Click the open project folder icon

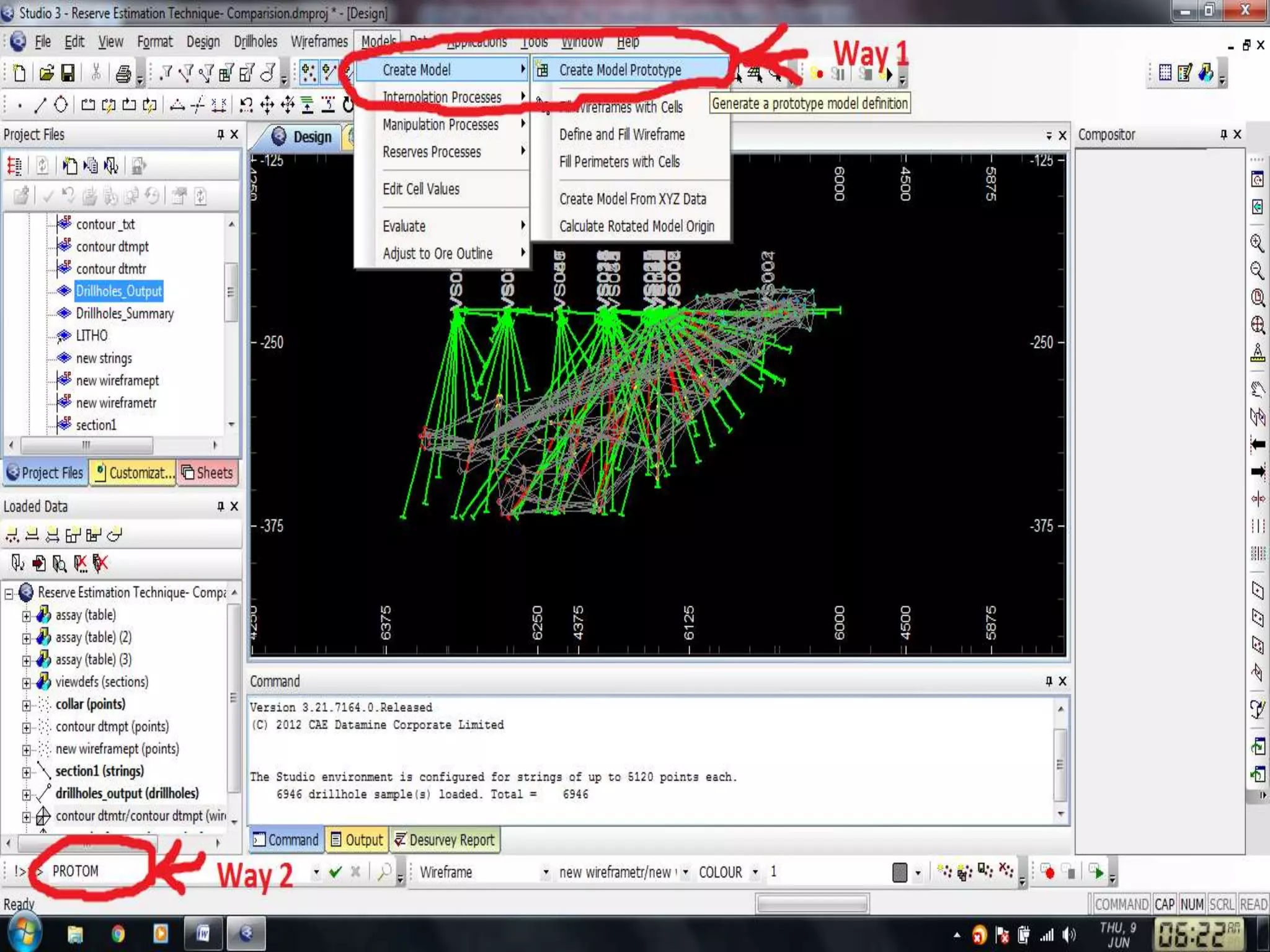[46, 73]
